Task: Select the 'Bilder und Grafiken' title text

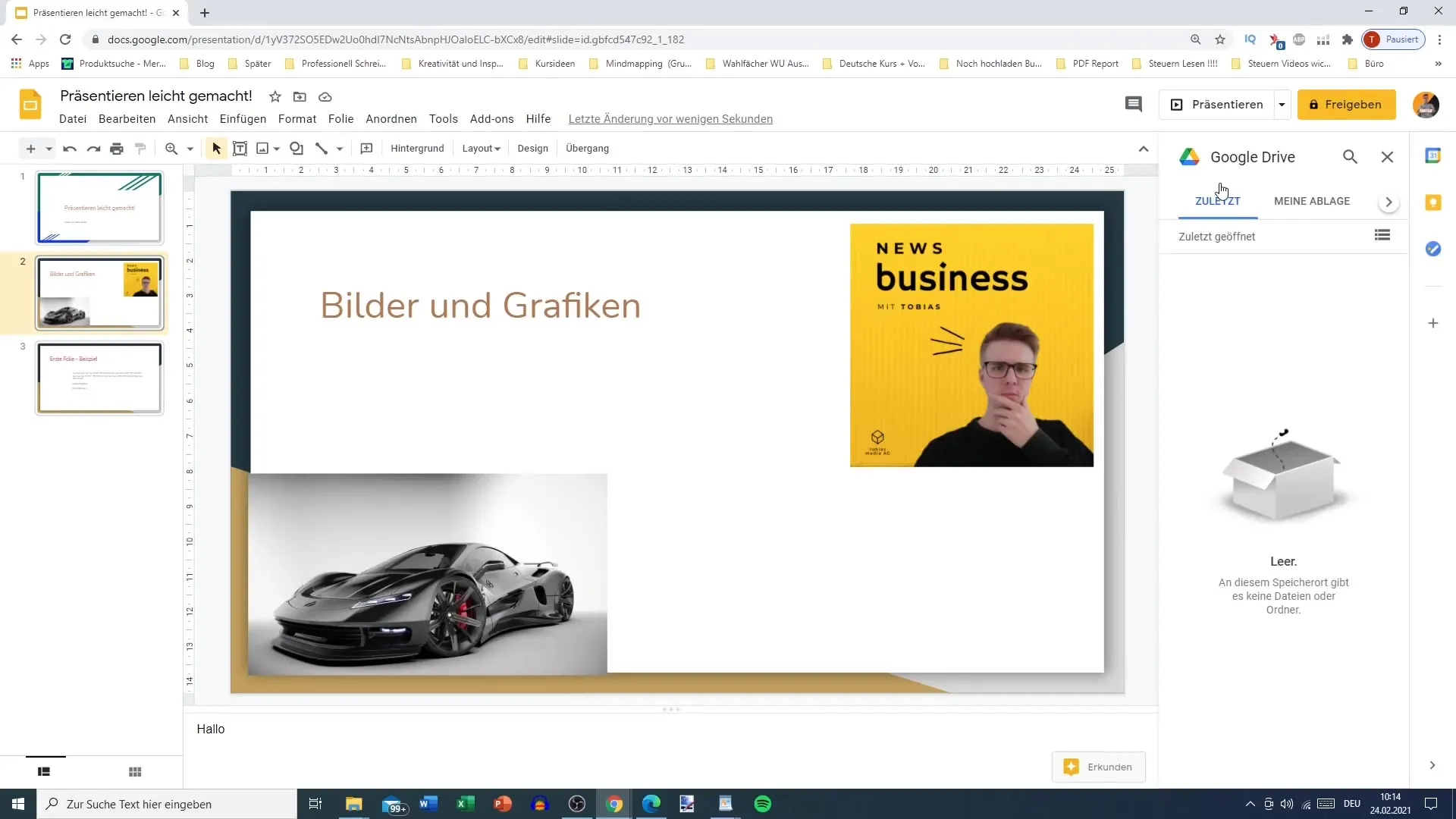Action: 481,306
